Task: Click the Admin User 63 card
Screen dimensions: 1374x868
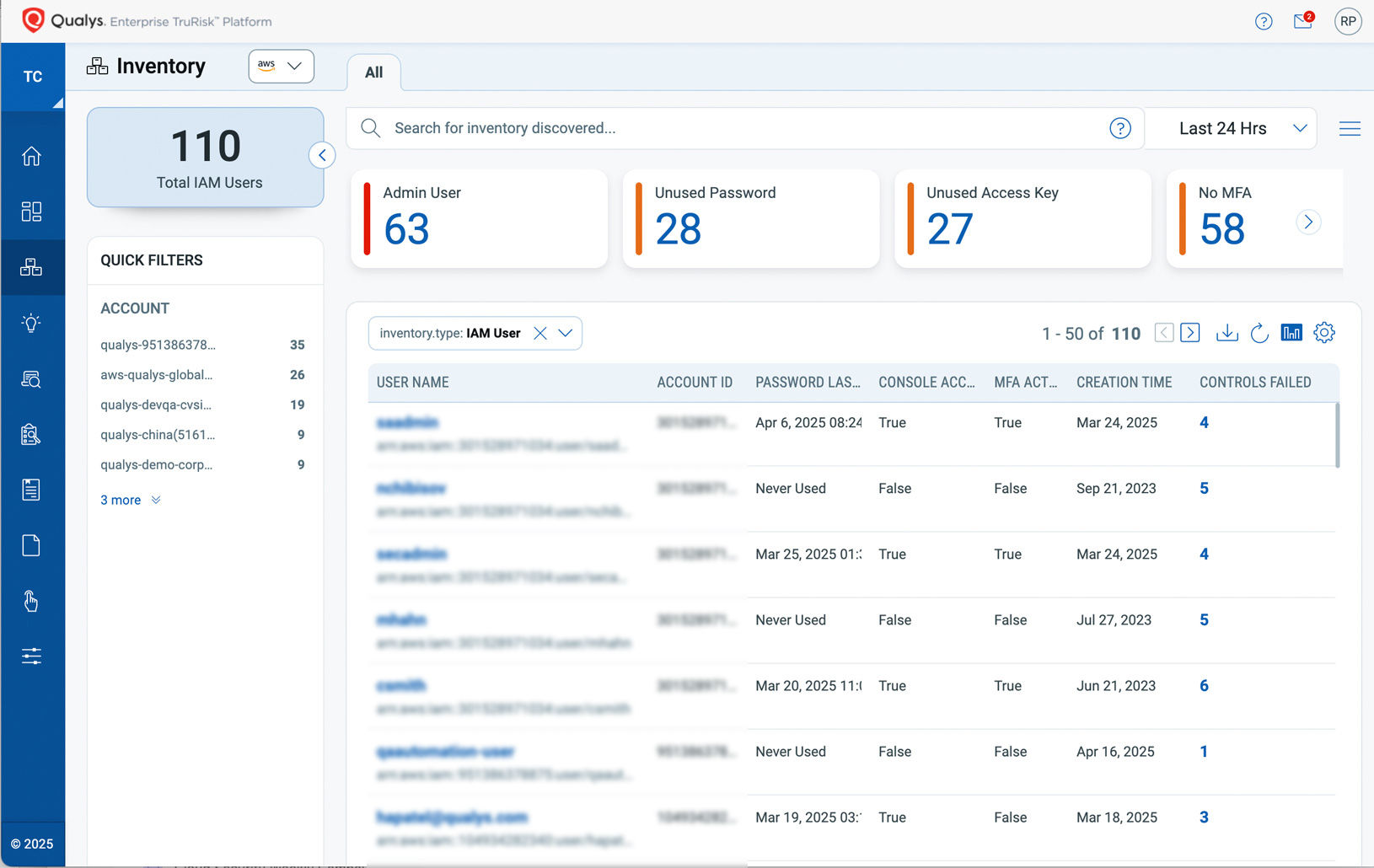Action: [479, 219]
